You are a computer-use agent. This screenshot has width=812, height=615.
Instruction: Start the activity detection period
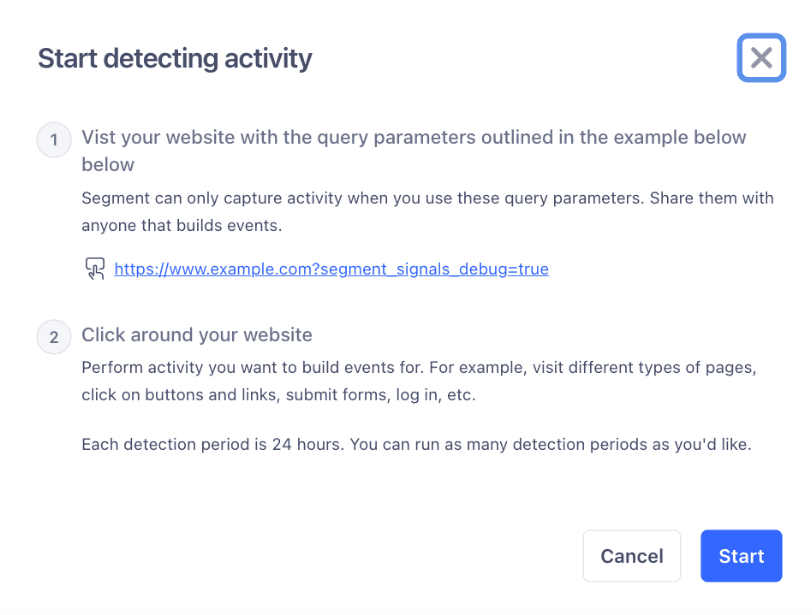[x=741, y=556]
